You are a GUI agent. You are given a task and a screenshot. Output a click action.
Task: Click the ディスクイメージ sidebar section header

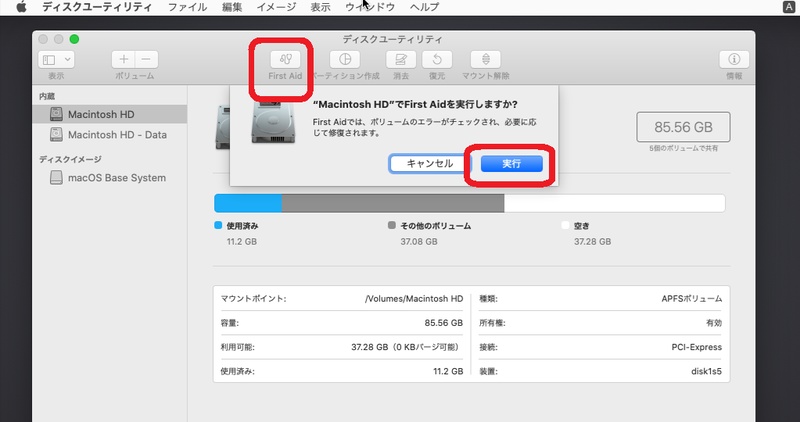[70, 159]
